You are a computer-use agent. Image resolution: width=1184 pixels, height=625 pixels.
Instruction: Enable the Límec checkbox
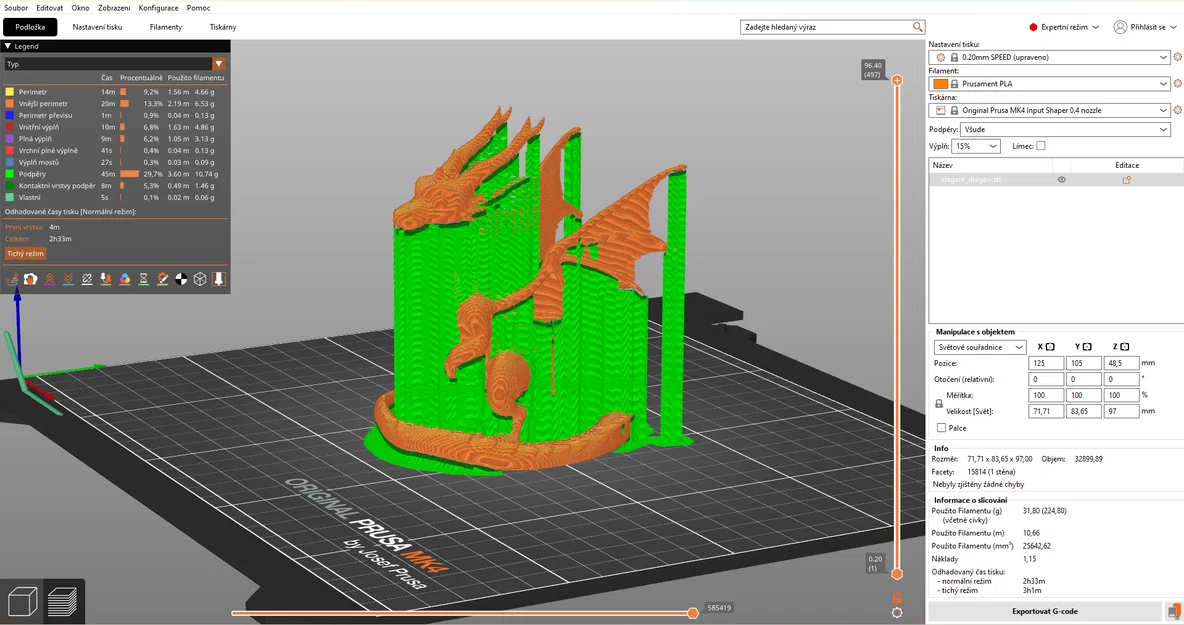tap(1041, 146)
